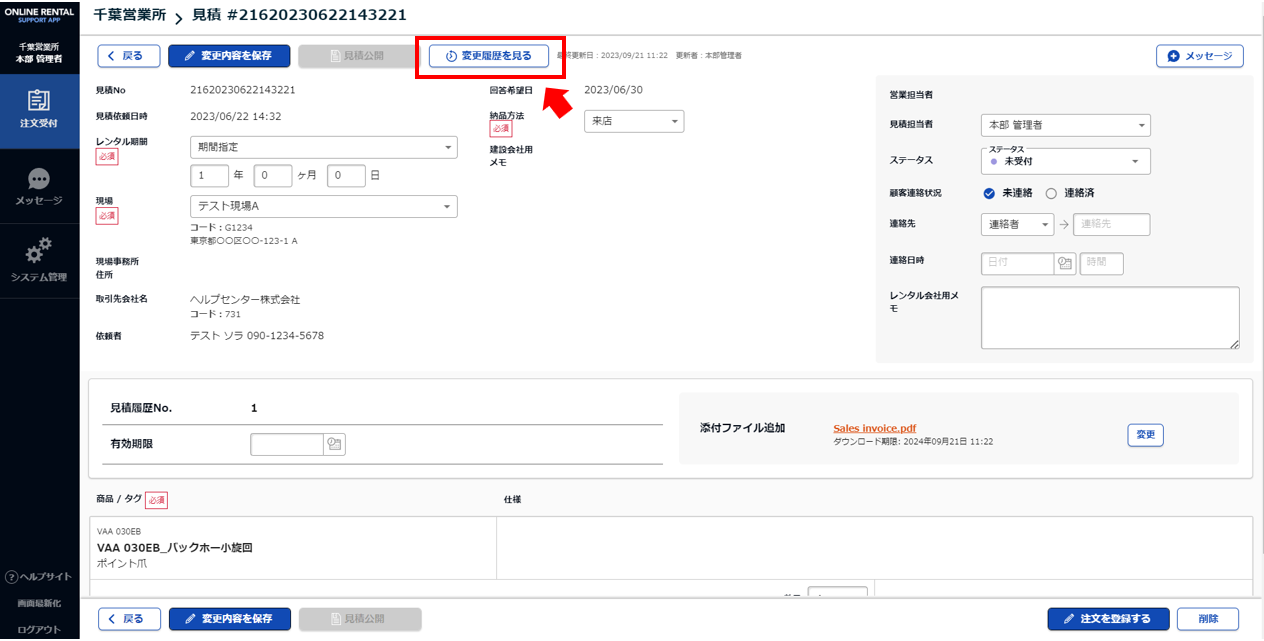
Task: Click the top 変更内容を保存 button
Action: [x=229, y=56]
